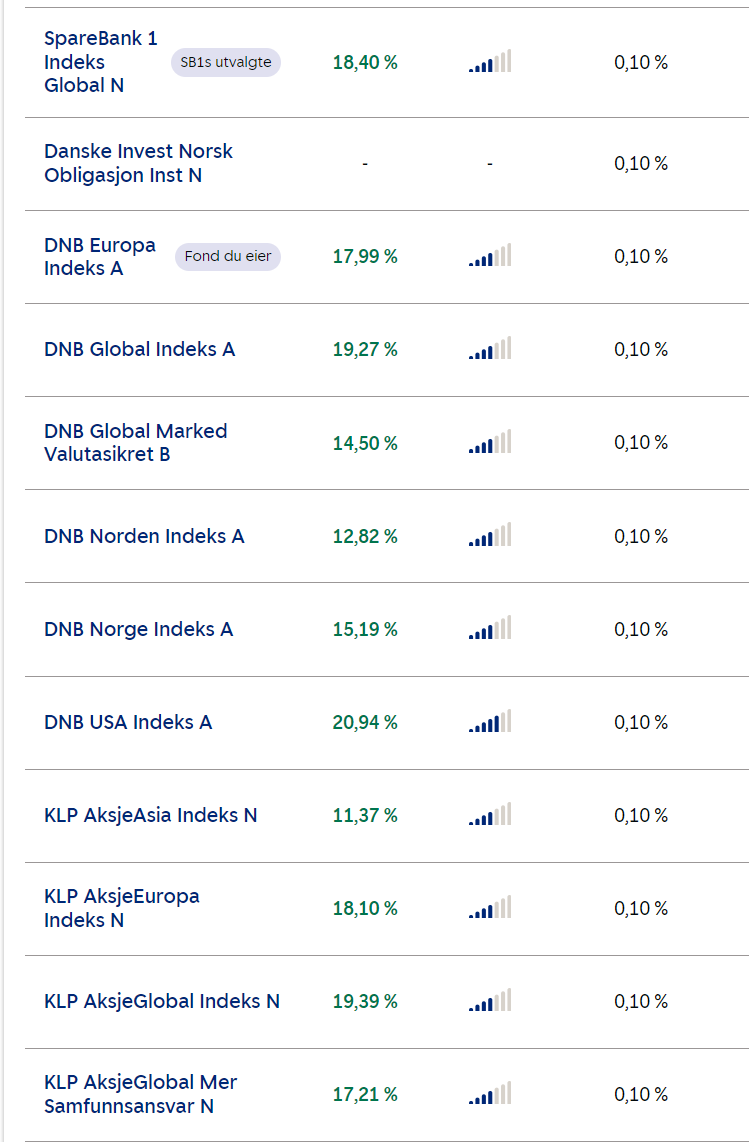
Task: Open DNB Europa Indeks A fund
Action: 100,256
